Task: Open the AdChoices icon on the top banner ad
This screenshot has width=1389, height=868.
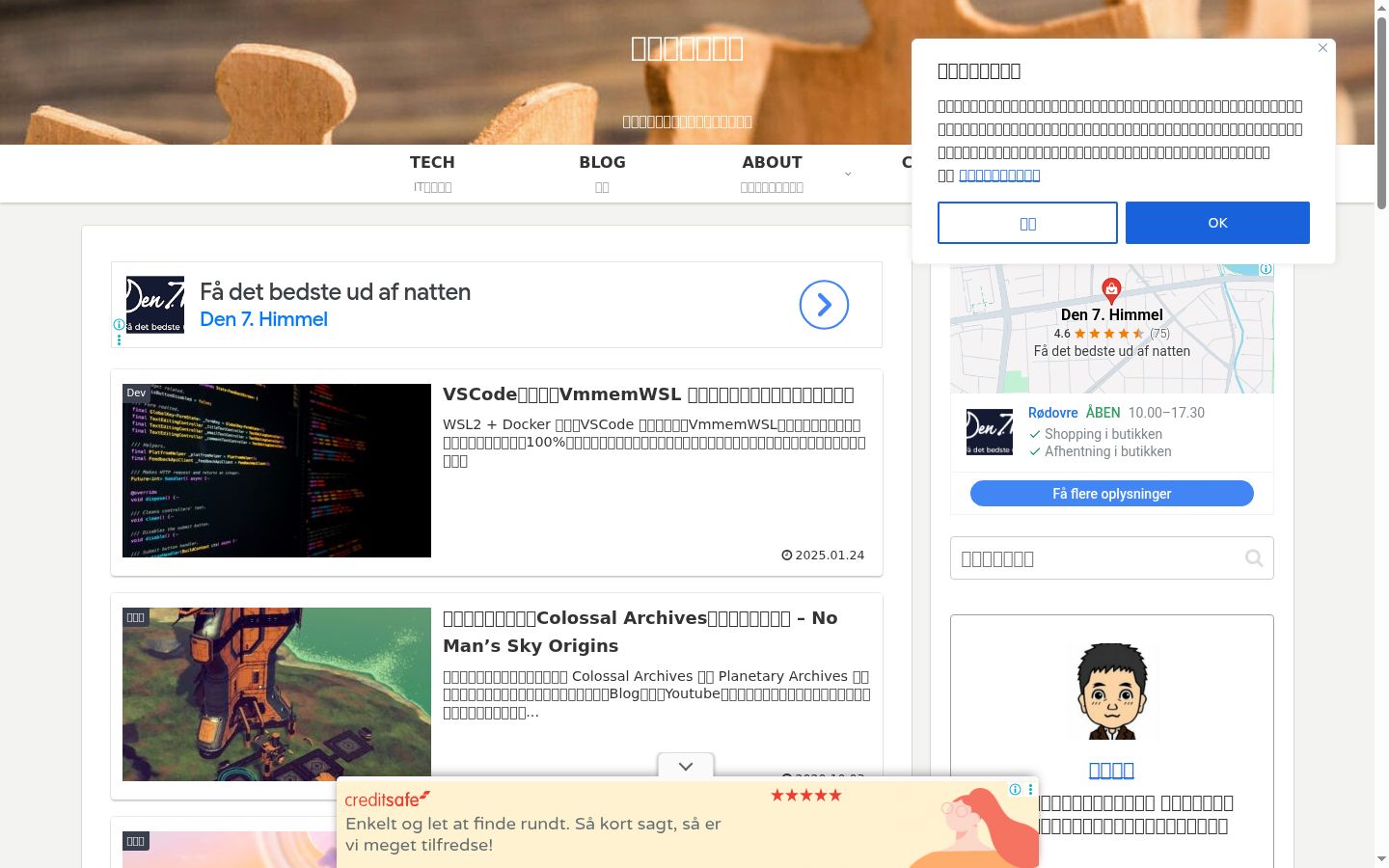Action: point(119,325)
